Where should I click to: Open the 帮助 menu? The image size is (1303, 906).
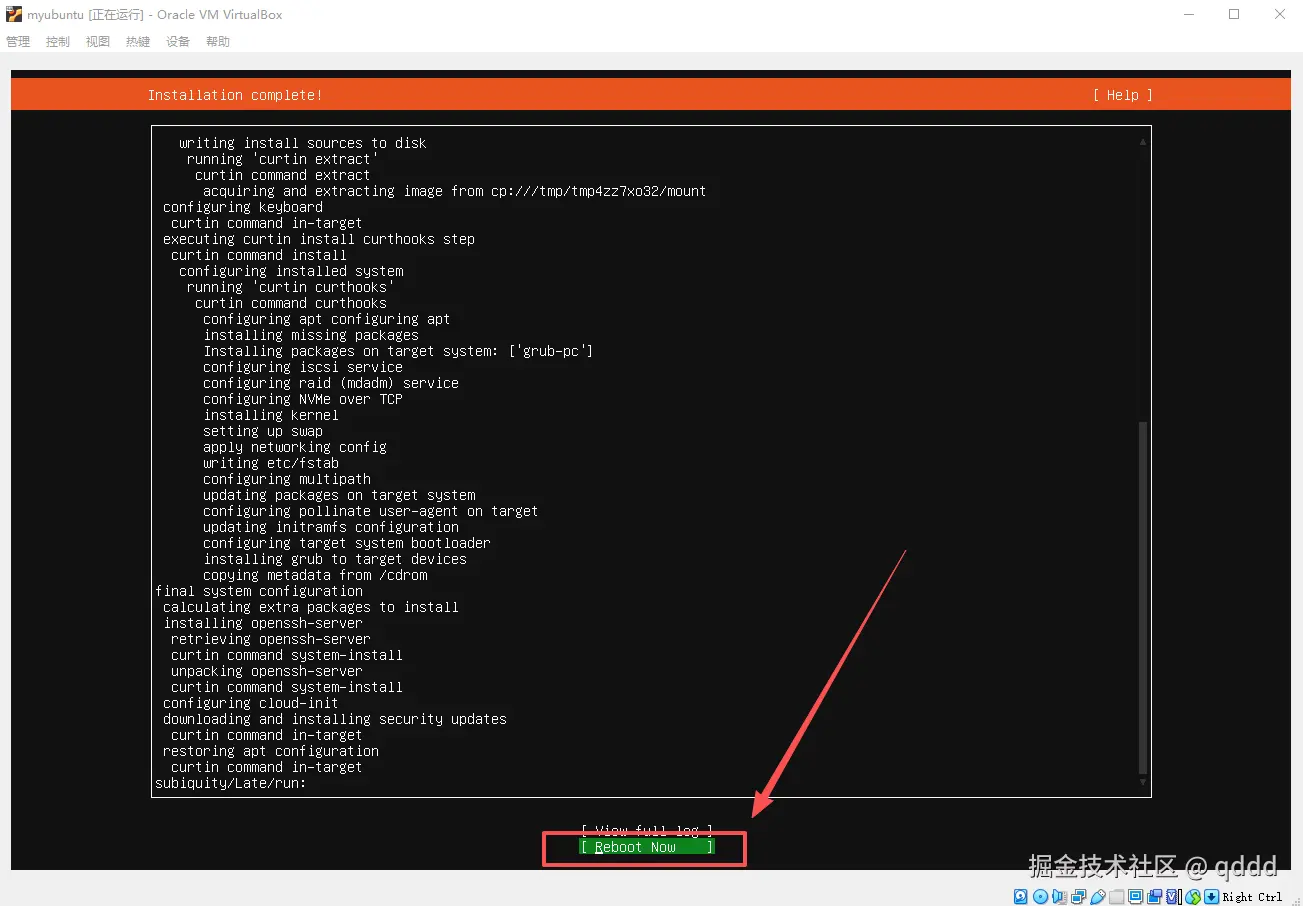click(218, 42)
